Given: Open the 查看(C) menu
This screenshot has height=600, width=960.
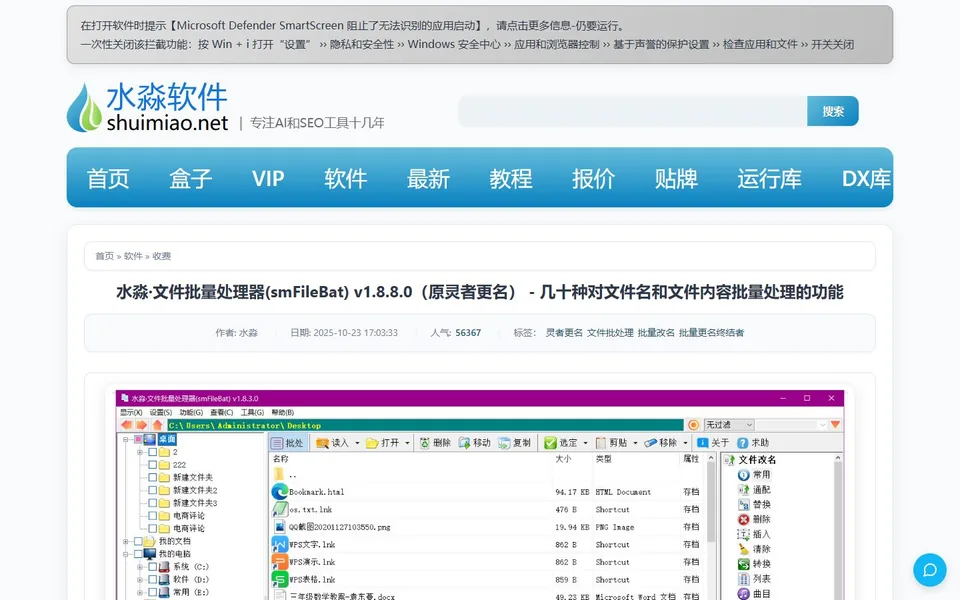Looking at the screenshot, I should [x=222, y=413].
